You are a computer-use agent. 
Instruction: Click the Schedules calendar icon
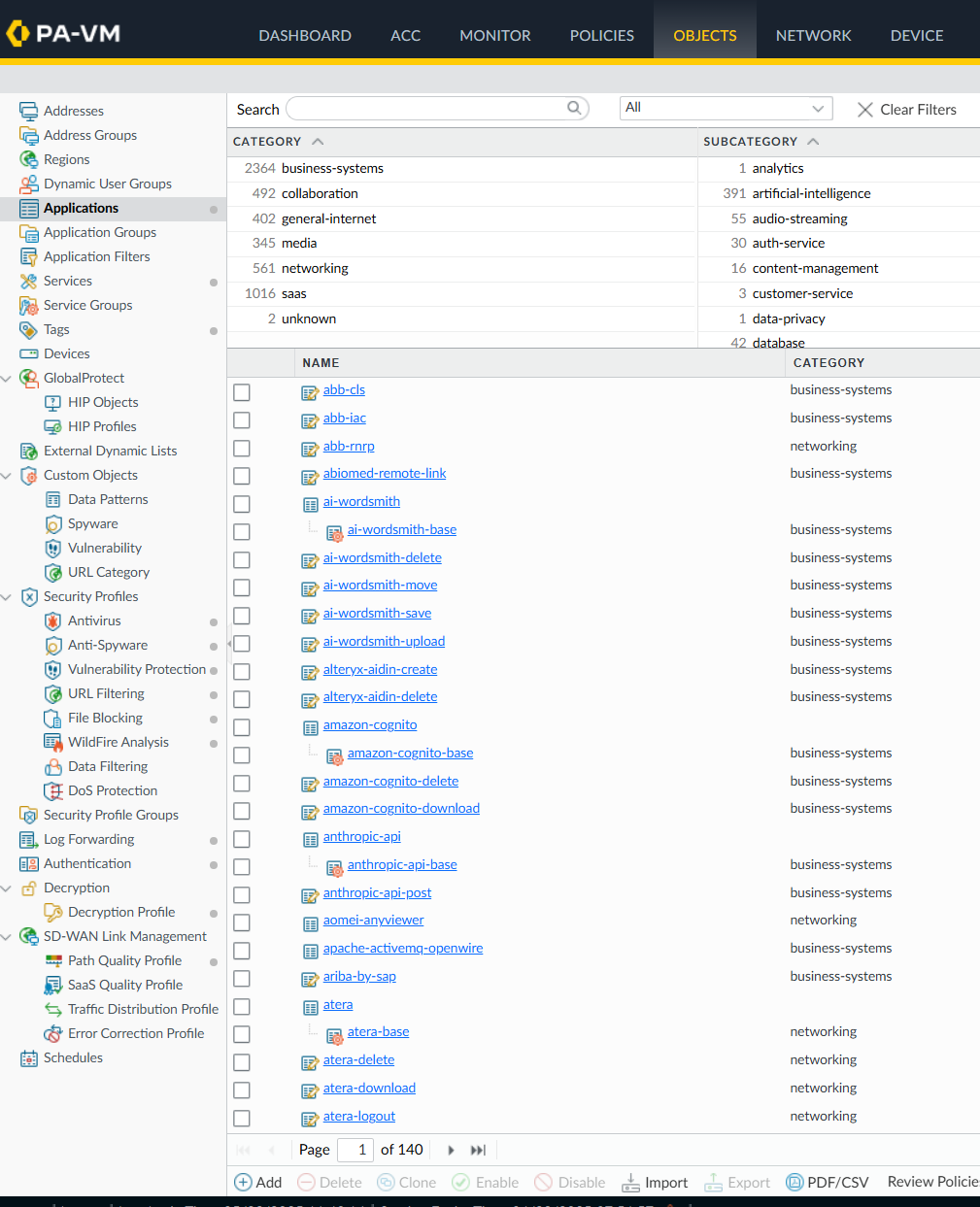[29, 1058]
